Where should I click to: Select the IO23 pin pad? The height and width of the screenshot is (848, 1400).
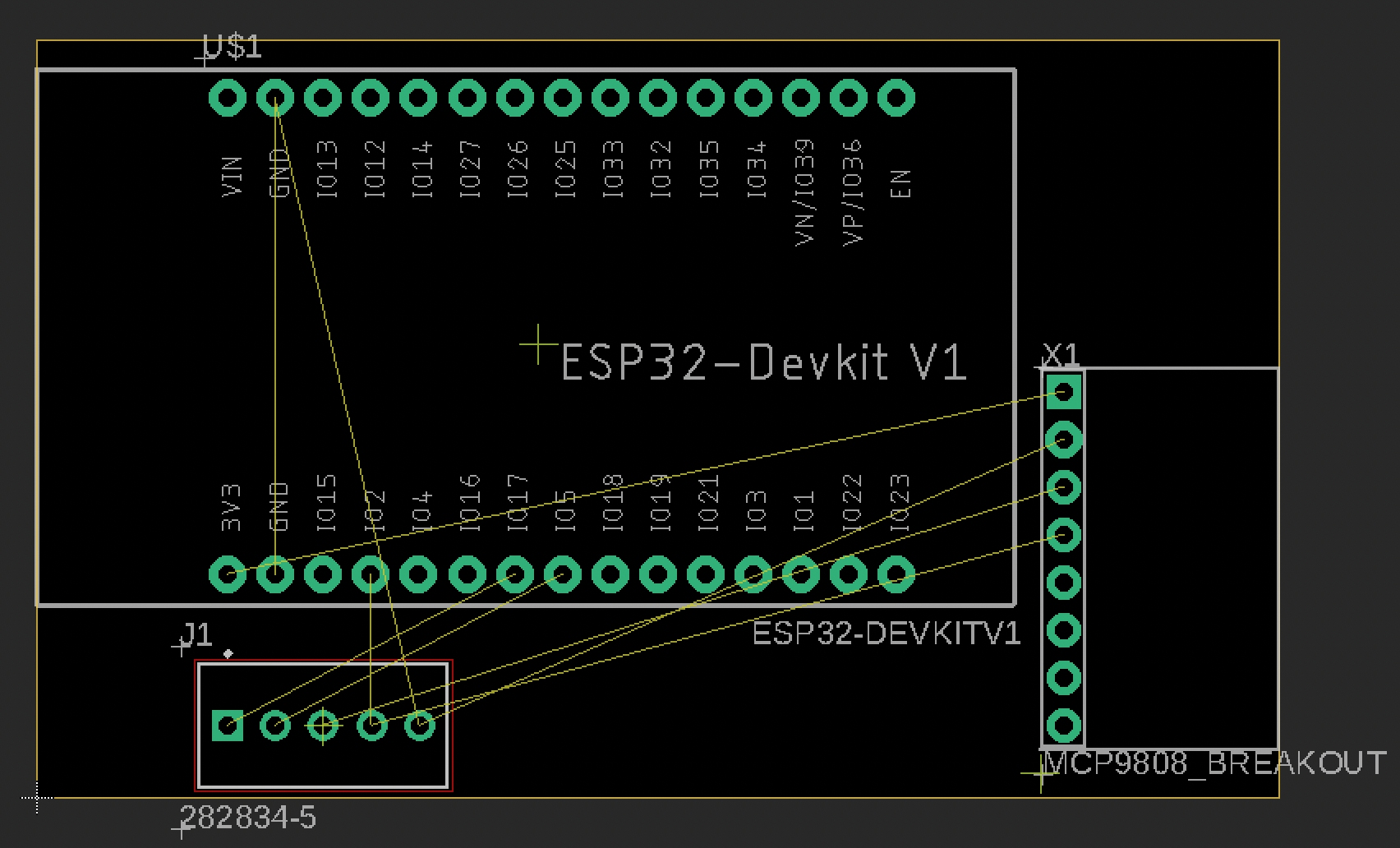[896, 574]
